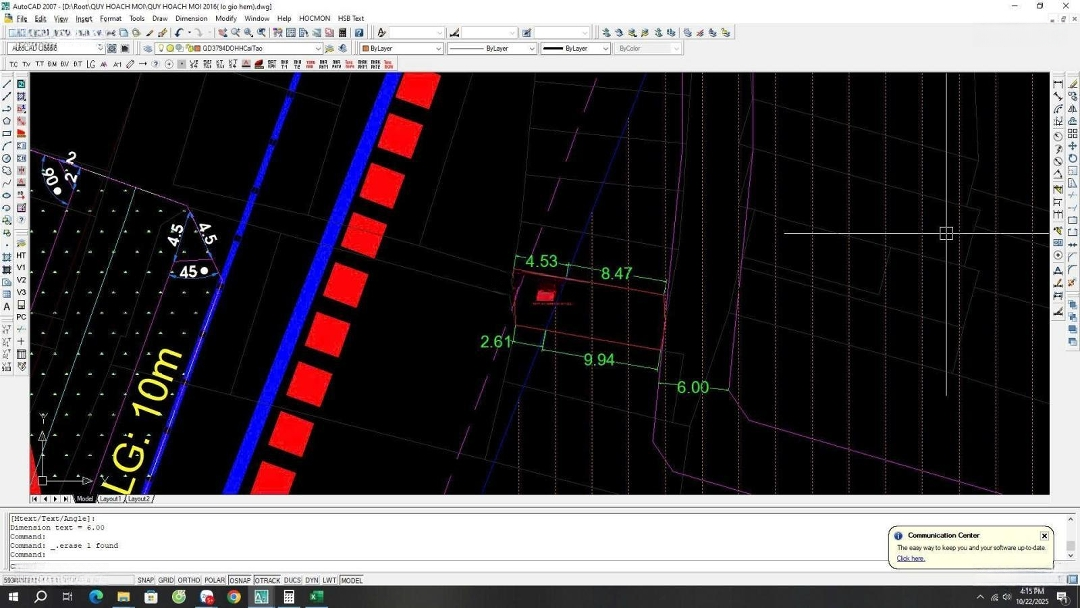The width and height of the screenshot is (1080, 608).
Task: Toggle ORTHO mode in status bar
Action: click(x=189, y=580)
